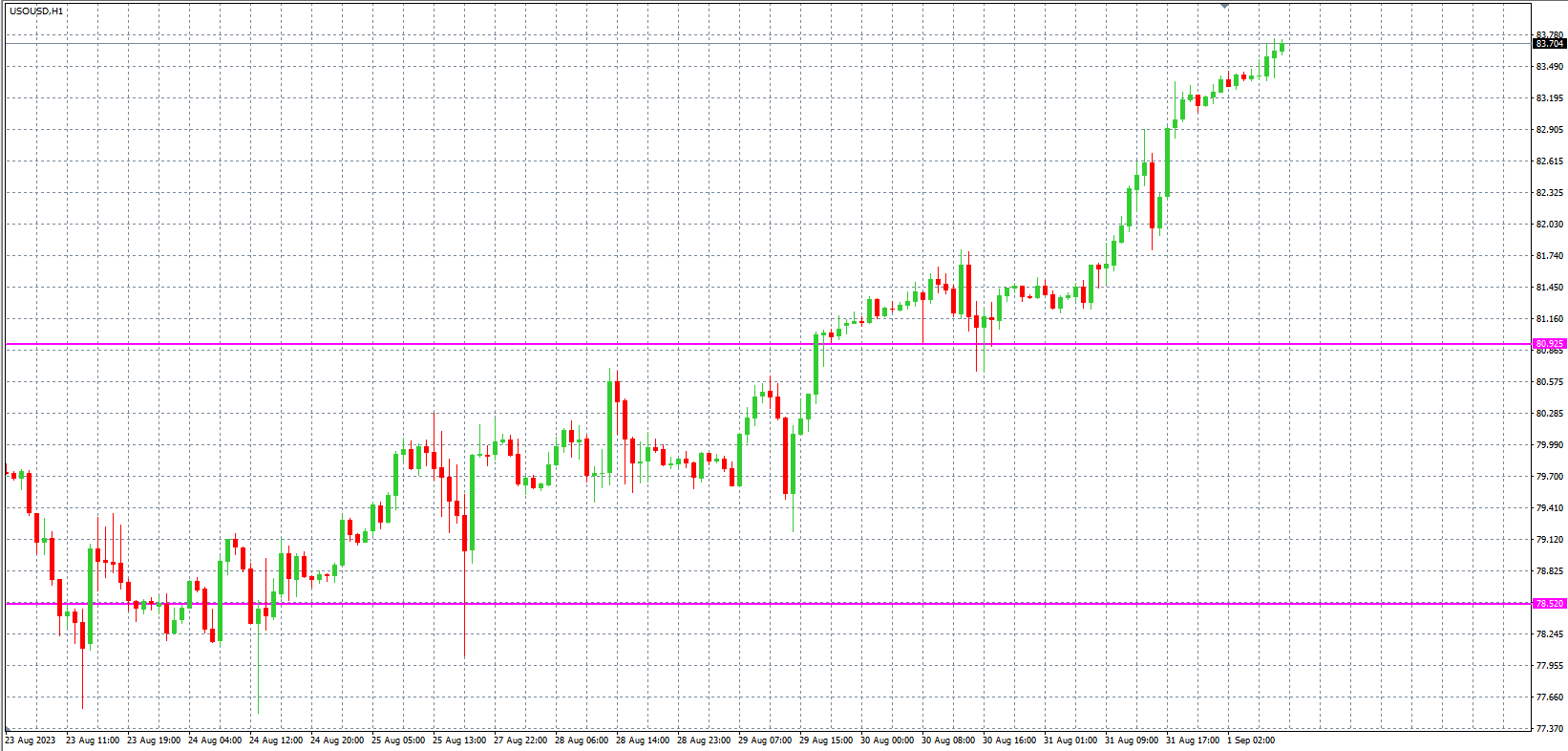The height and width of the screenshot is (751, 1568).
Task: Click the 77.370 price scale value
Action: (x=1549, y=729)
